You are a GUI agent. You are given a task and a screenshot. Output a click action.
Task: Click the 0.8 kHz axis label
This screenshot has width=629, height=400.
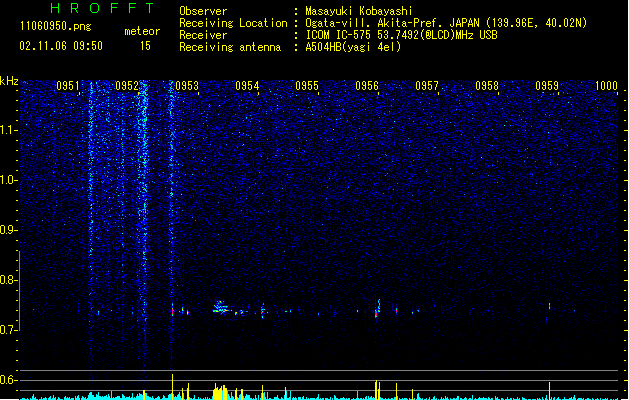click(9, 280)
